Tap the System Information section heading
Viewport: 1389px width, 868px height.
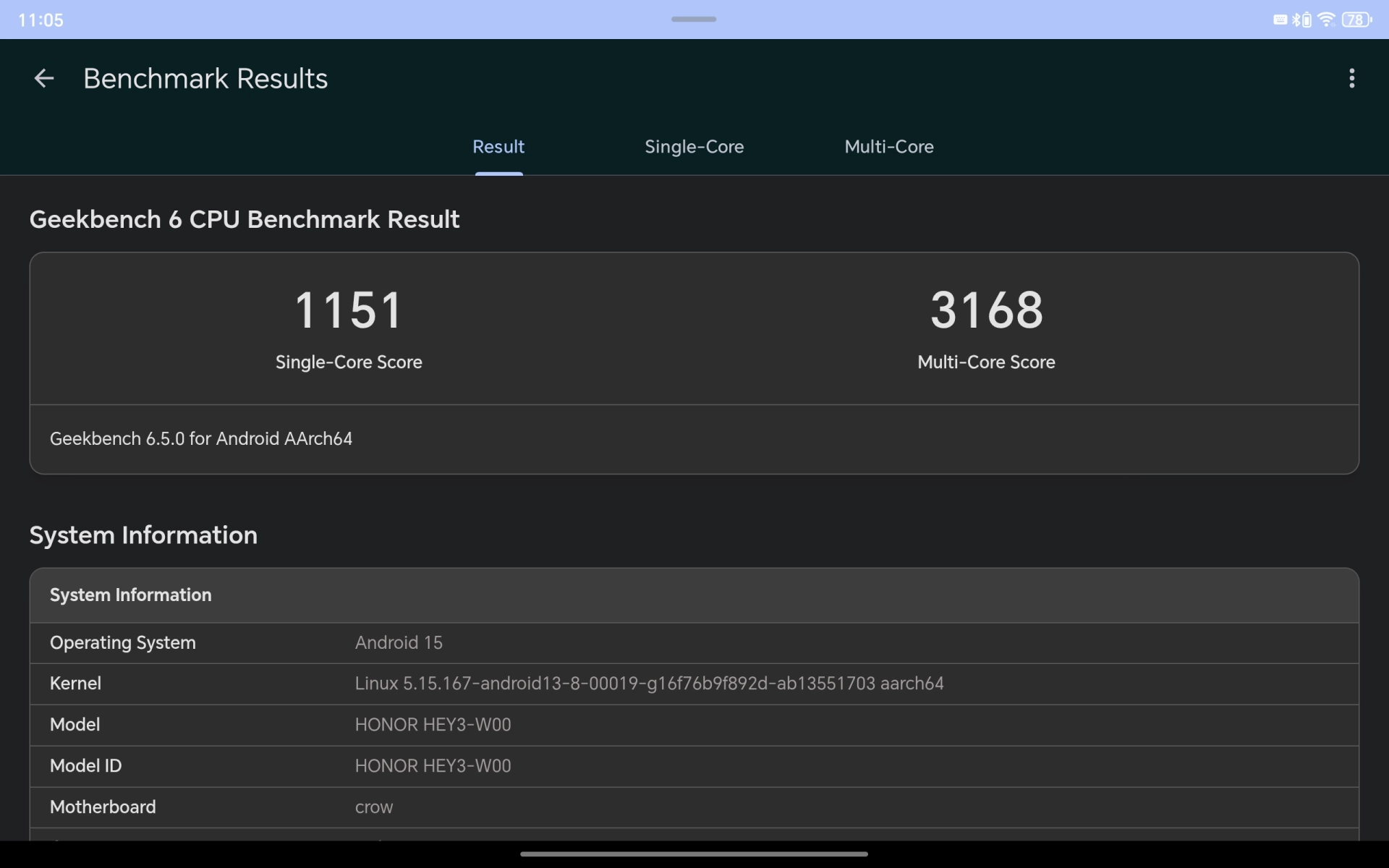tap(143, 535)
